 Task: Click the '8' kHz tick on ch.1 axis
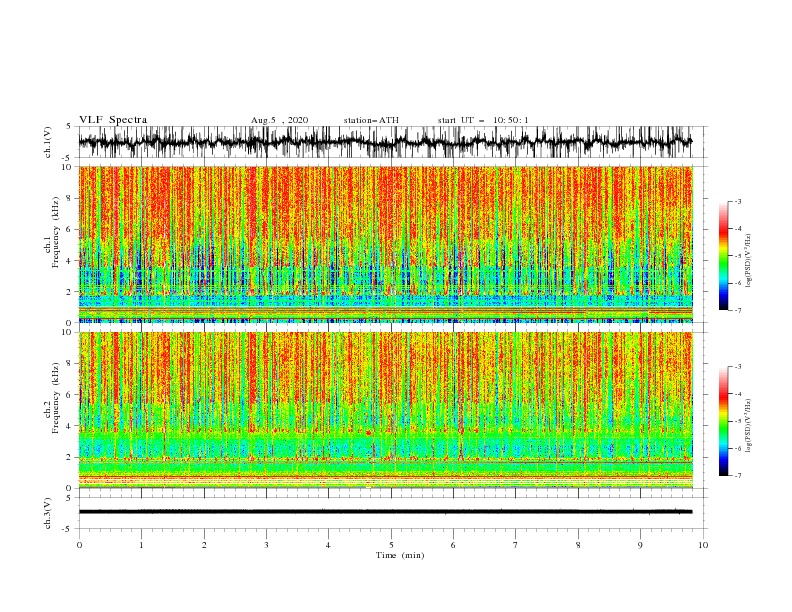pyautogui.click(x=70, y=198)
